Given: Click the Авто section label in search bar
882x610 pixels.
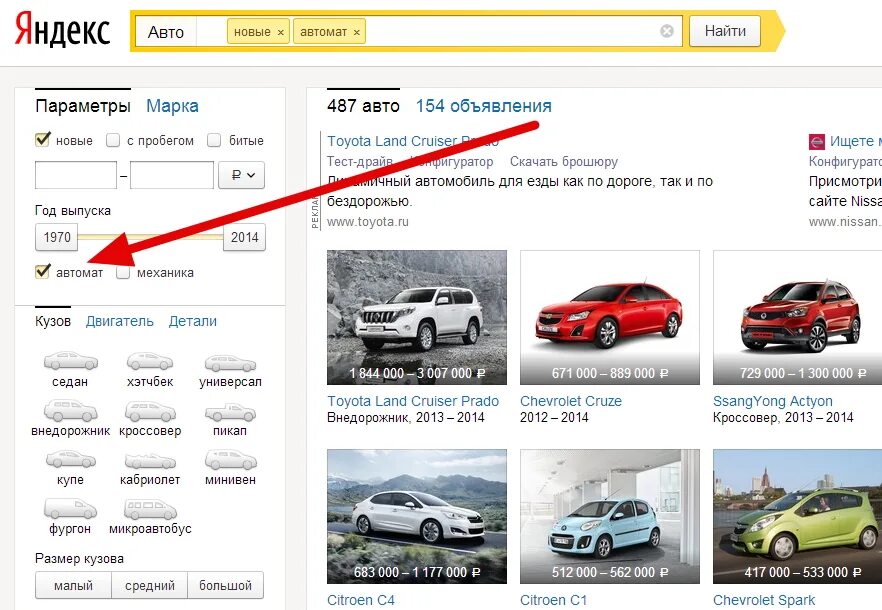Looking at the screenshot, I should (165, 32).
